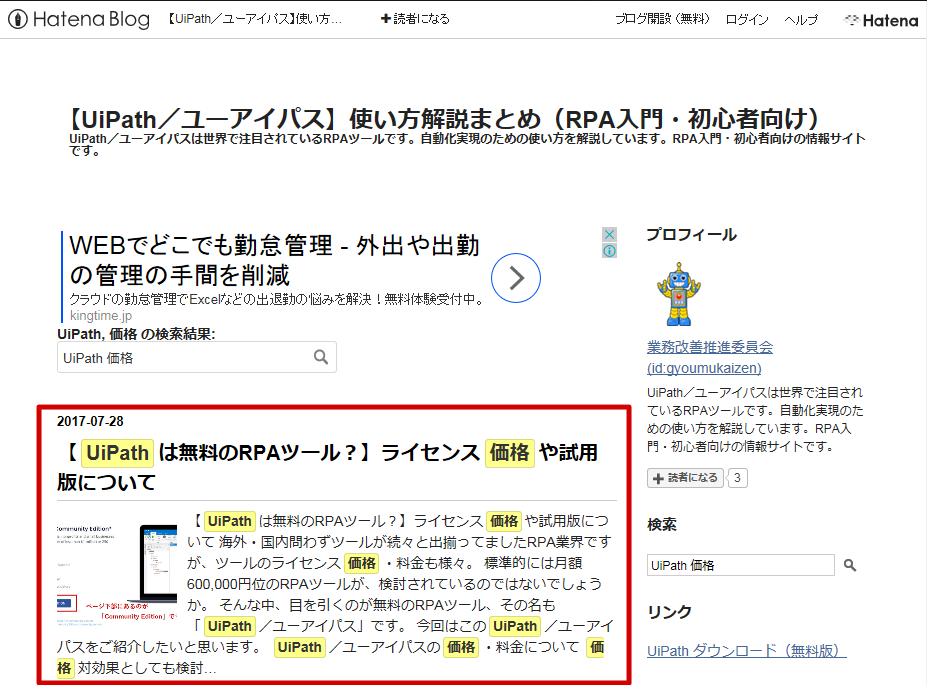This screenshot has height=685, width=927.
Task: Click the プロフィール sidebar heading
Action: pos(691,235)
